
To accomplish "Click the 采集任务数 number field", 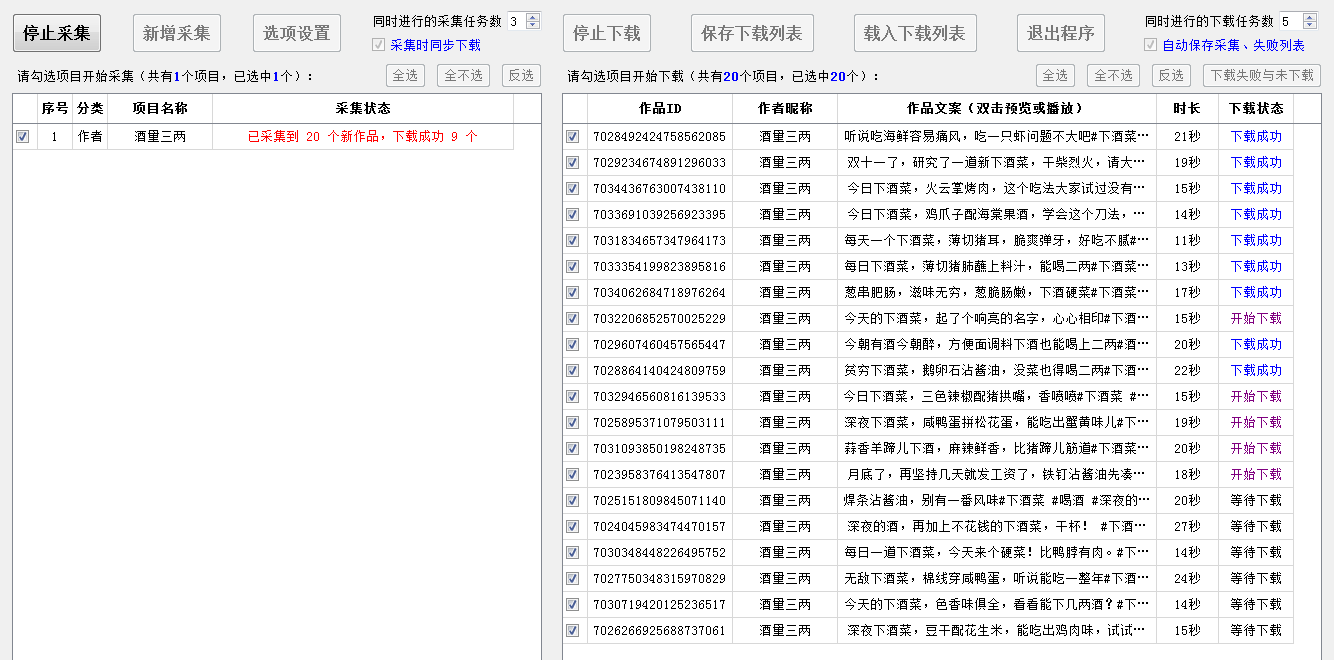I will coord(515,21).
